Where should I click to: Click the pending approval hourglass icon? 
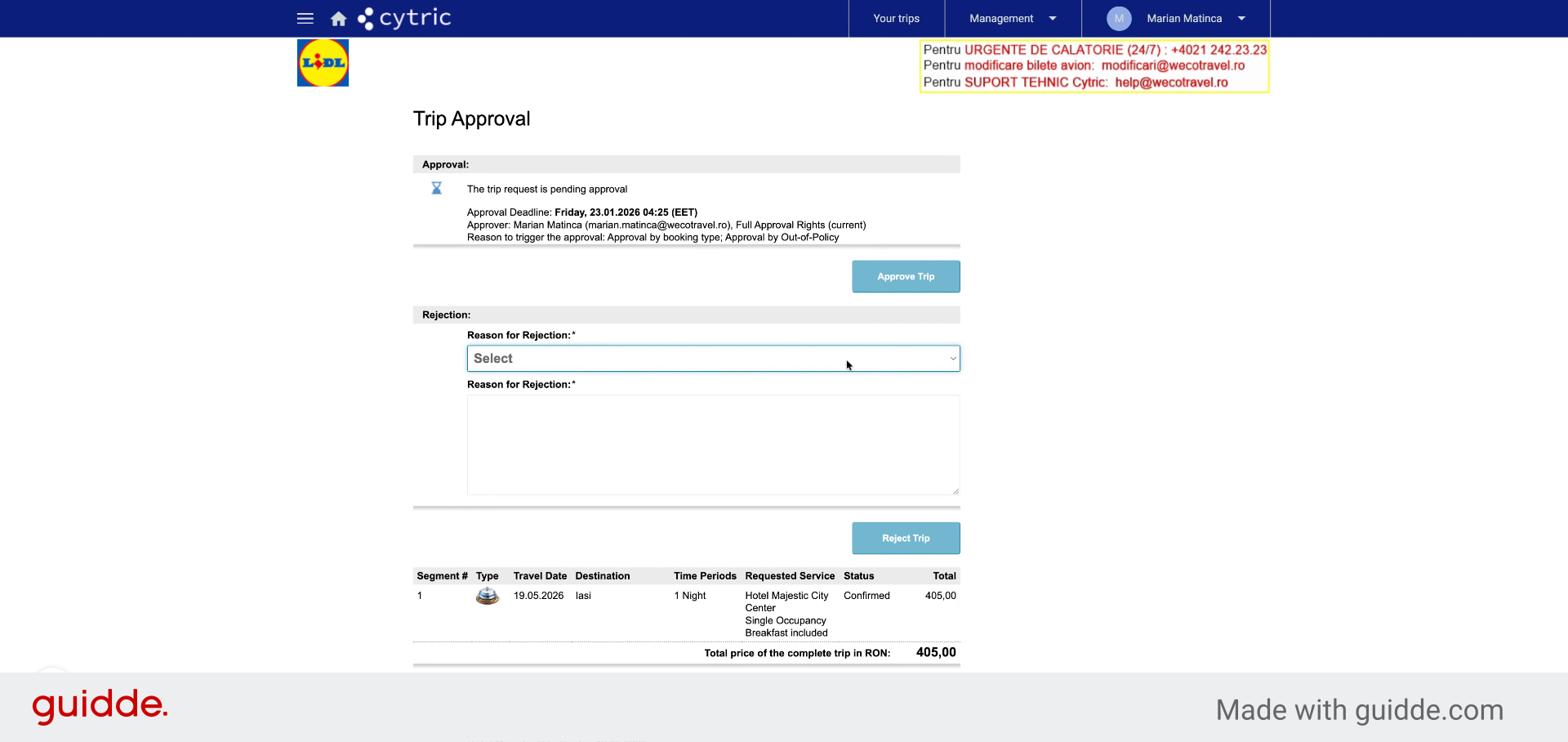(437, 189)
